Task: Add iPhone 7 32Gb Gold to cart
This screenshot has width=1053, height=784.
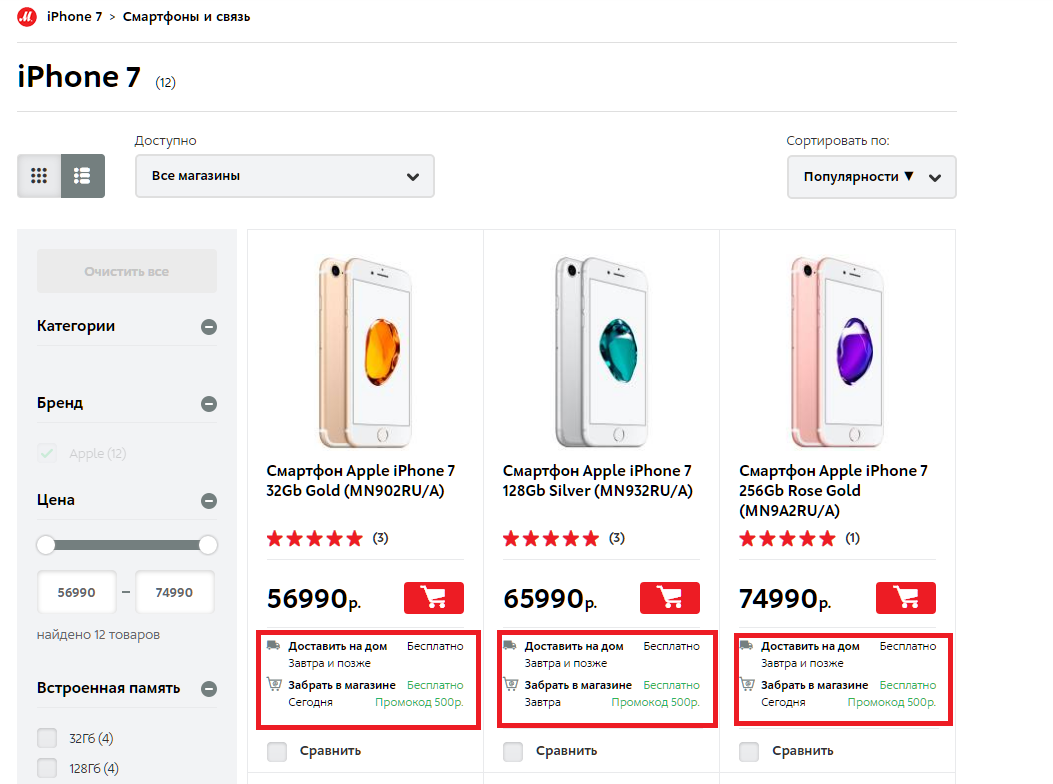Action: click(434, 597)
